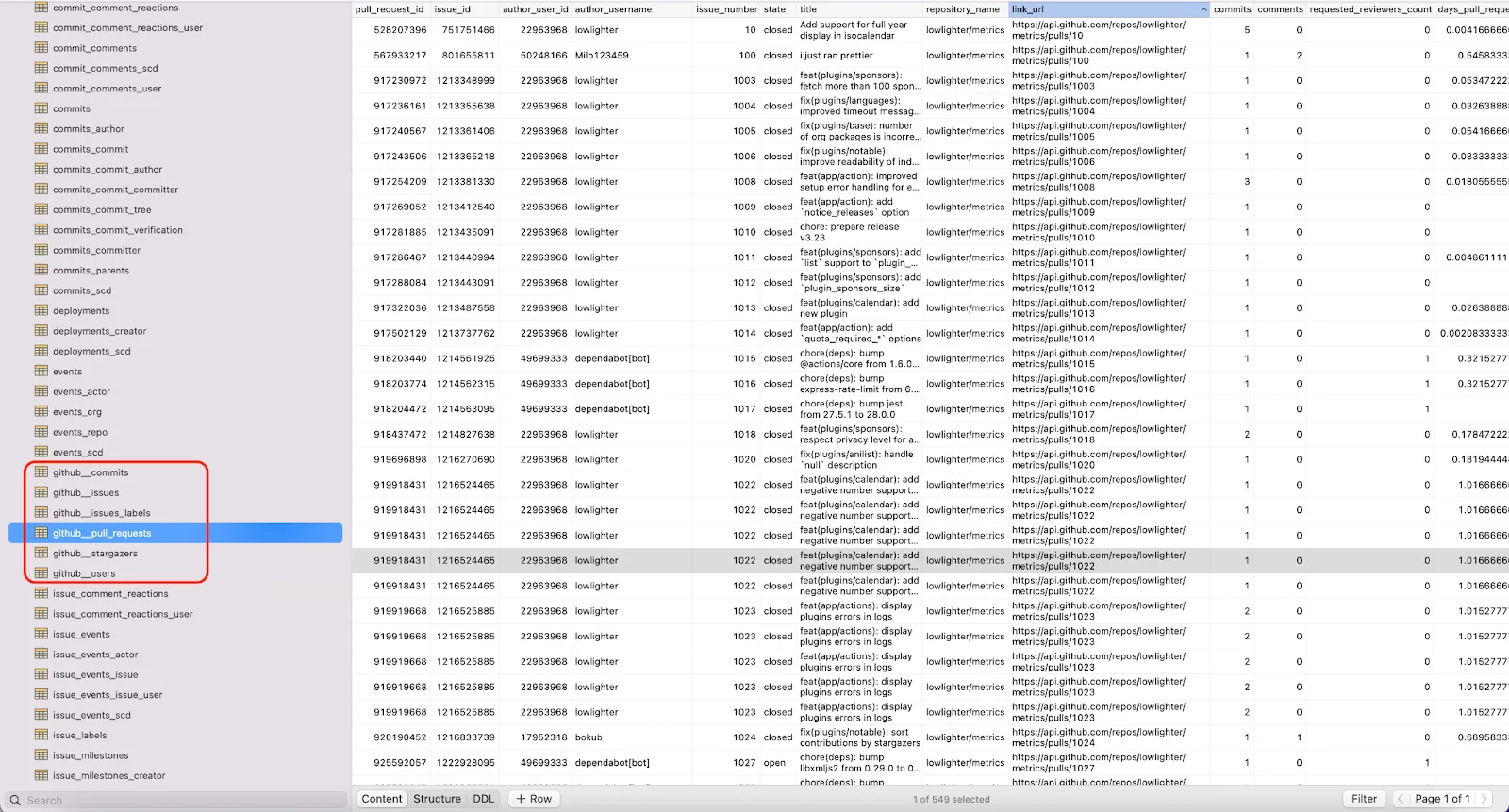Click table icon beside issue_events_actor
Viewport: 1509px width, 812px height.
(x=41, y=654)
